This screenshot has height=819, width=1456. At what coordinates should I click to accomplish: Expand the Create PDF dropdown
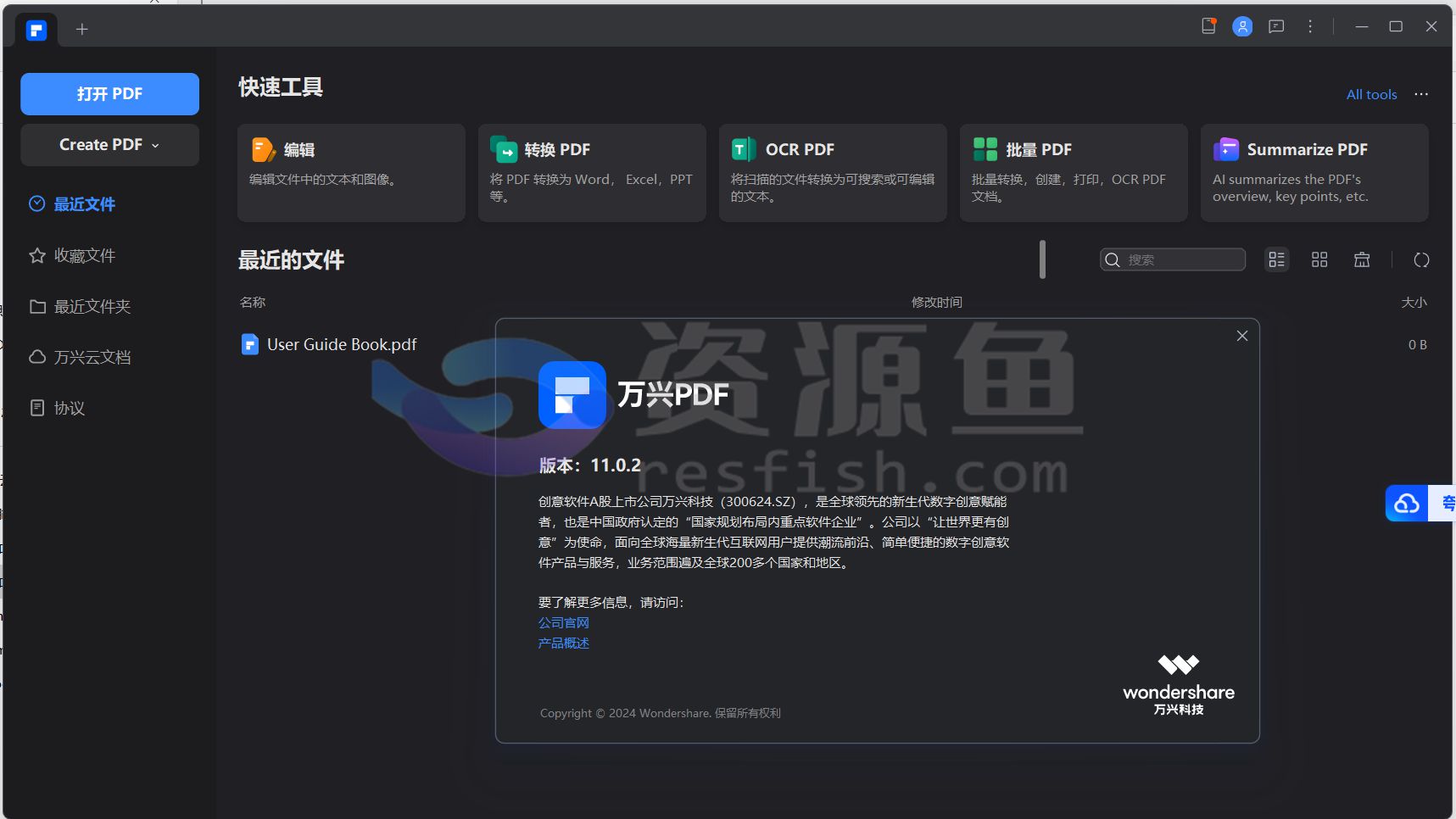point(109,145)
